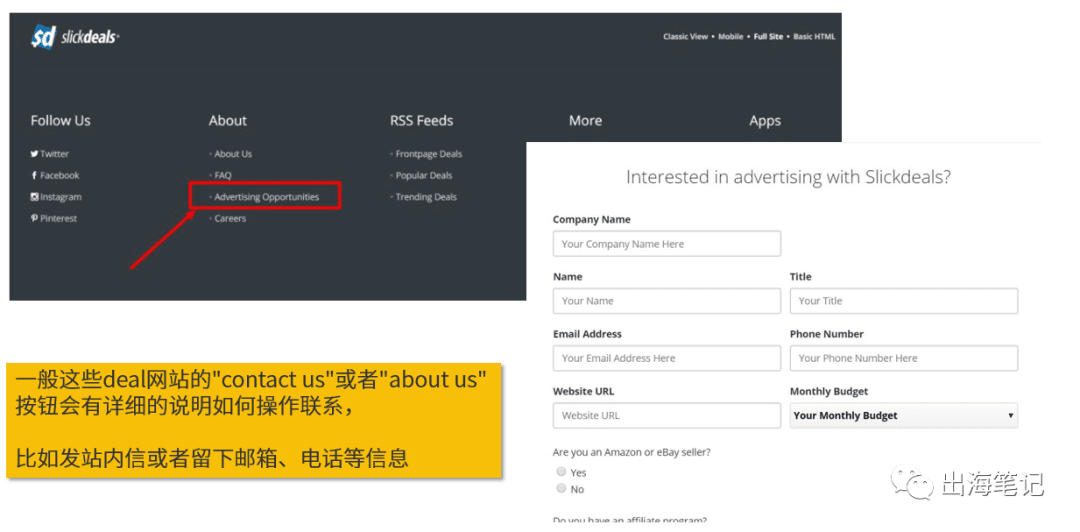The image size is (1080, 532).
Task: Click the Phone Number input field
Action: [x=904, y=358]
